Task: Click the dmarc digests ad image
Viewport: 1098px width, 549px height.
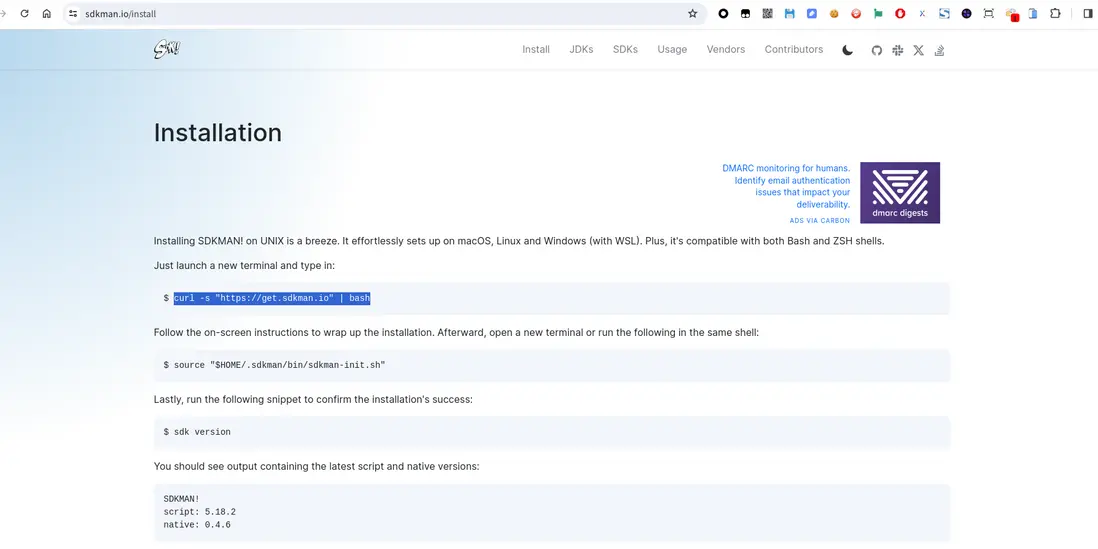Action: click(x=900, y=193)
